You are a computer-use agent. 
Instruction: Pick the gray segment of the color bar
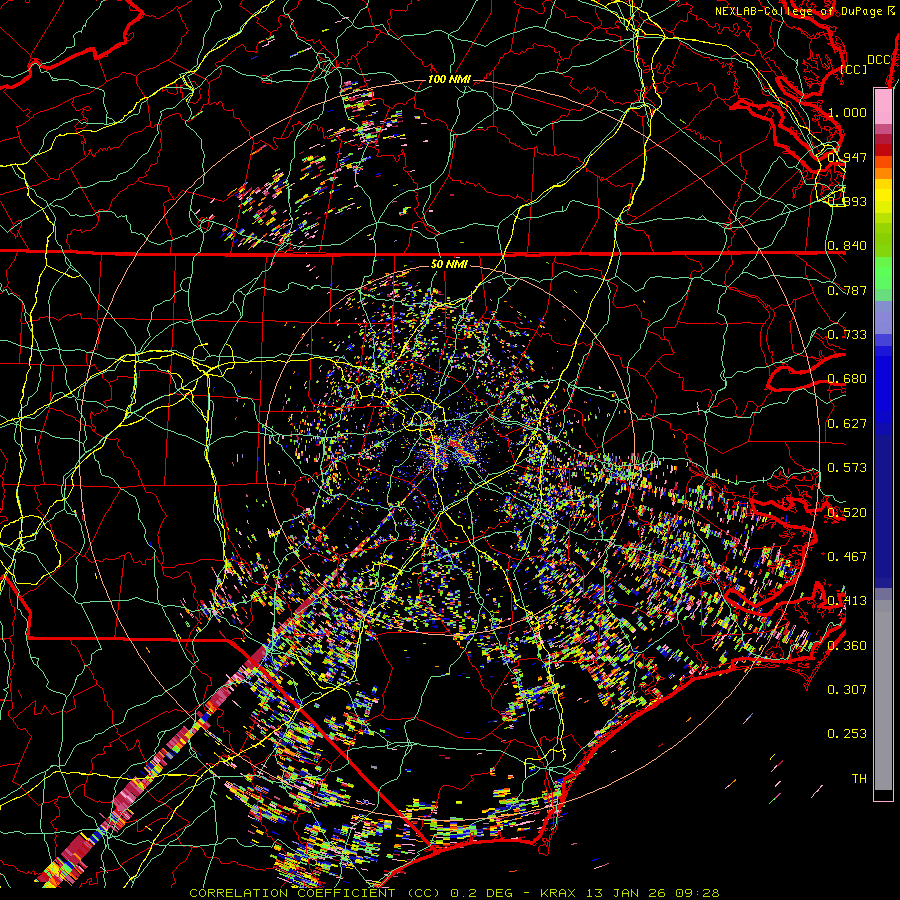coord(883,695)
